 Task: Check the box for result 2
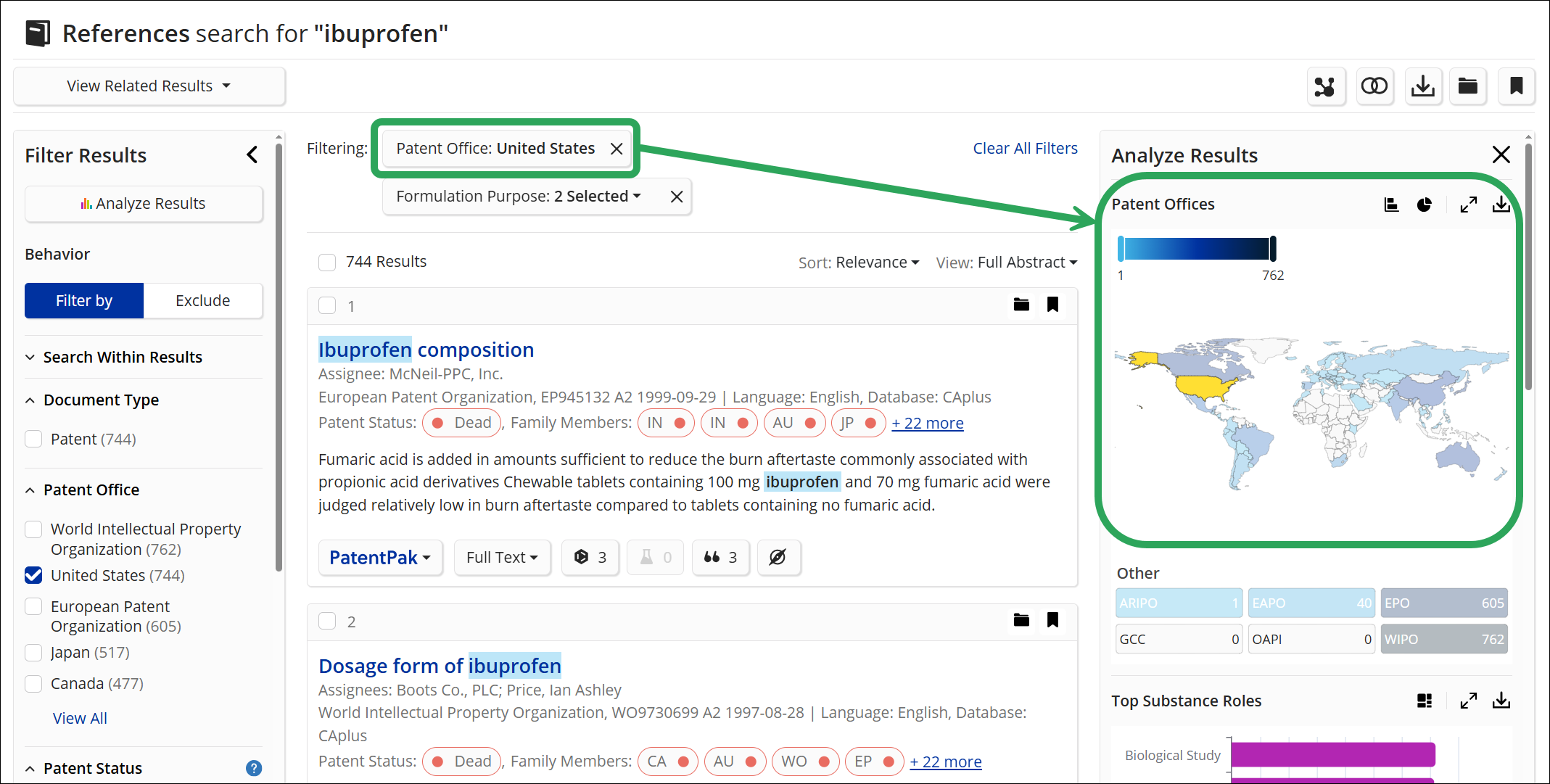[327, 621]
